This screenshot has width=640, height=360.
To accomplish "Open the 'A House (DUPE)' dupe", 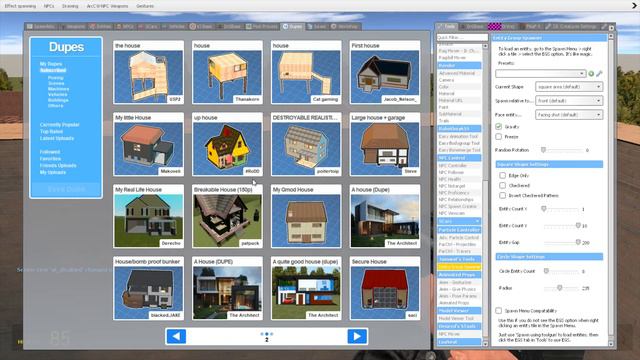I will point(227,288).
